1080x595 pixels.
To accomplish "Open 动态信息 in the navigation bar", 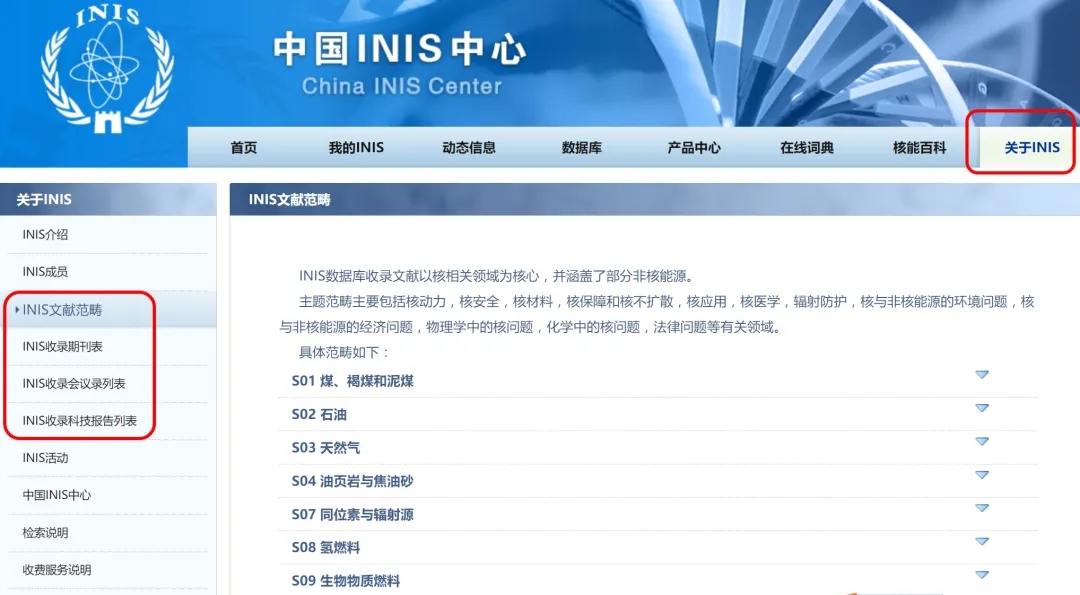I will (469, 147).
